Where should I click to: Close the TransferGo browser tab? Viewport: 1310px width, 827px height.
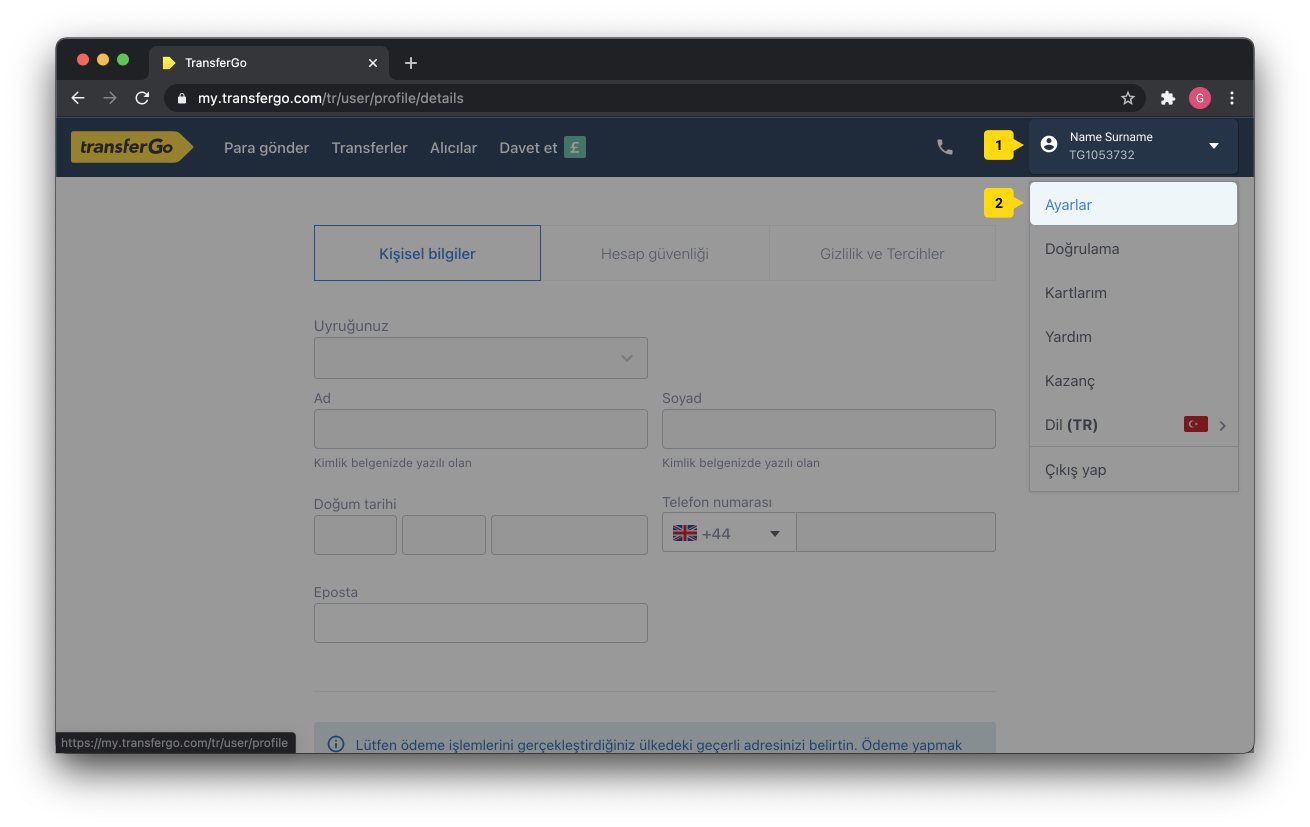pyautogui.click(x=373, y=63)
